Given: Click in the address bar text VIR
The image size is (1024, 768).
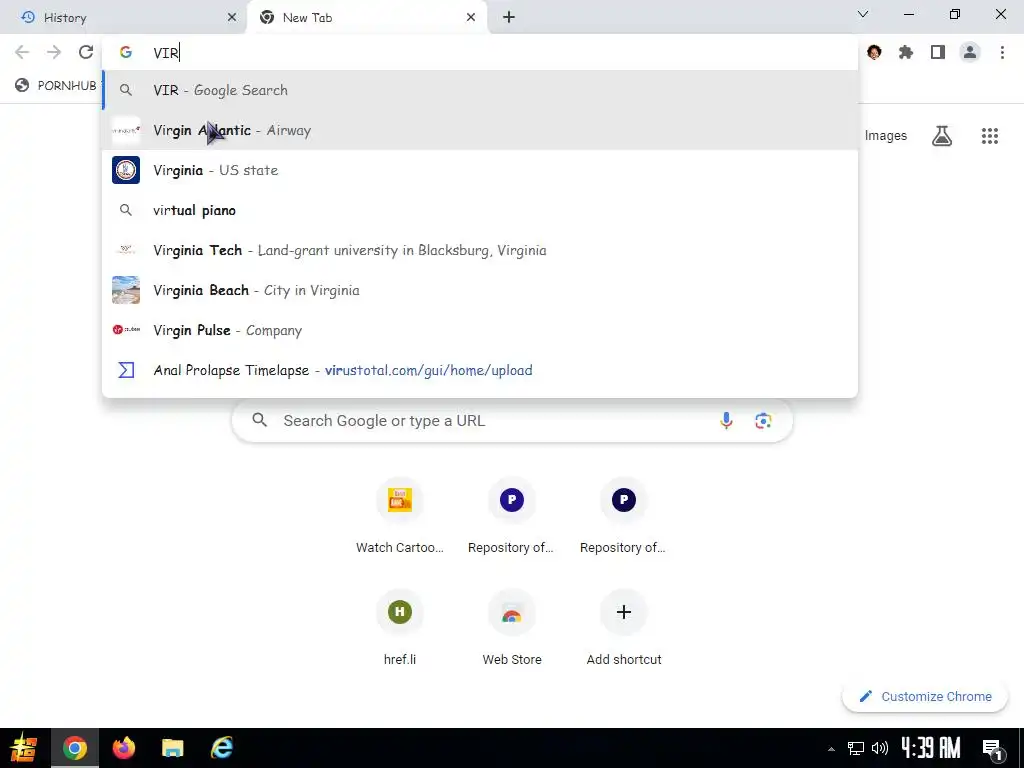Looking at the screenshot, I should [x=166, y=53].
